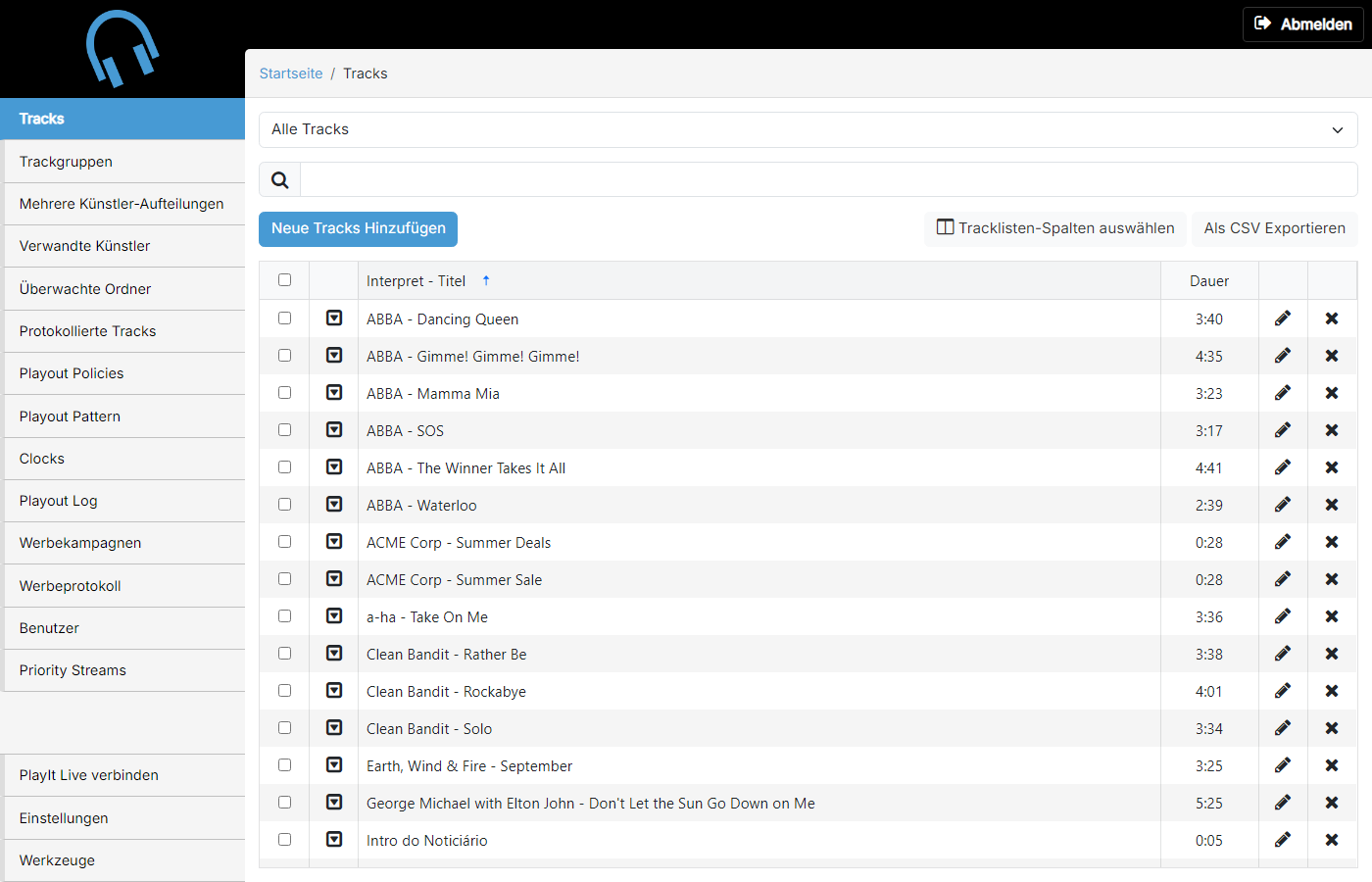Expand Clean Bandit - Solo row
Screen dimensions: 1372x882
pos(334,727)
